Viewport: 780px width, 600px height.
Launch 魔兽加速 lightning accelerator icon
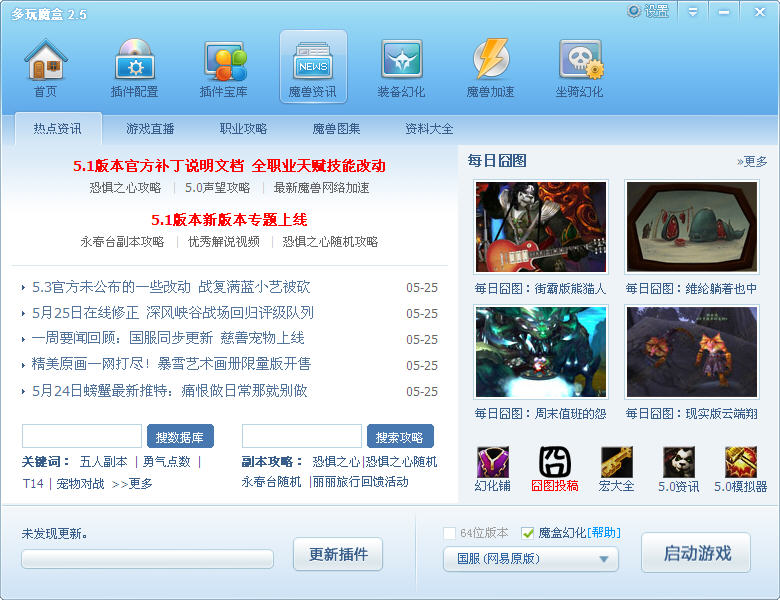[x=490, y=67]
